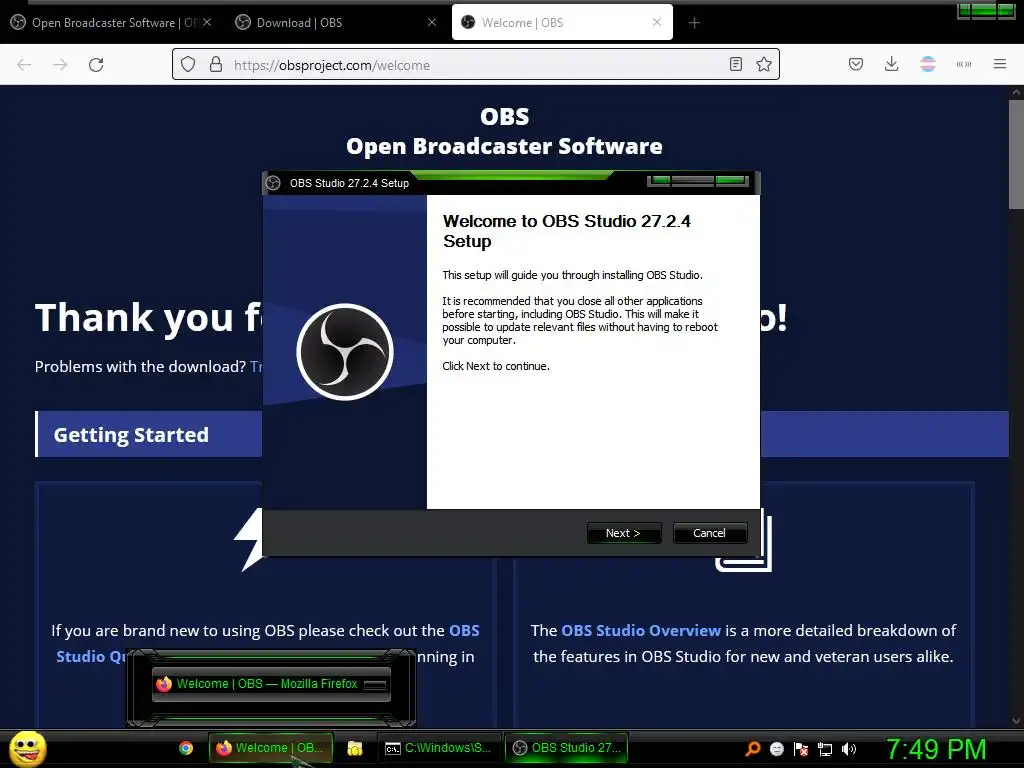Close the Open Broadcaster Software tab
This screenshot has width=1024, height=768.
[x=207, y=22]
